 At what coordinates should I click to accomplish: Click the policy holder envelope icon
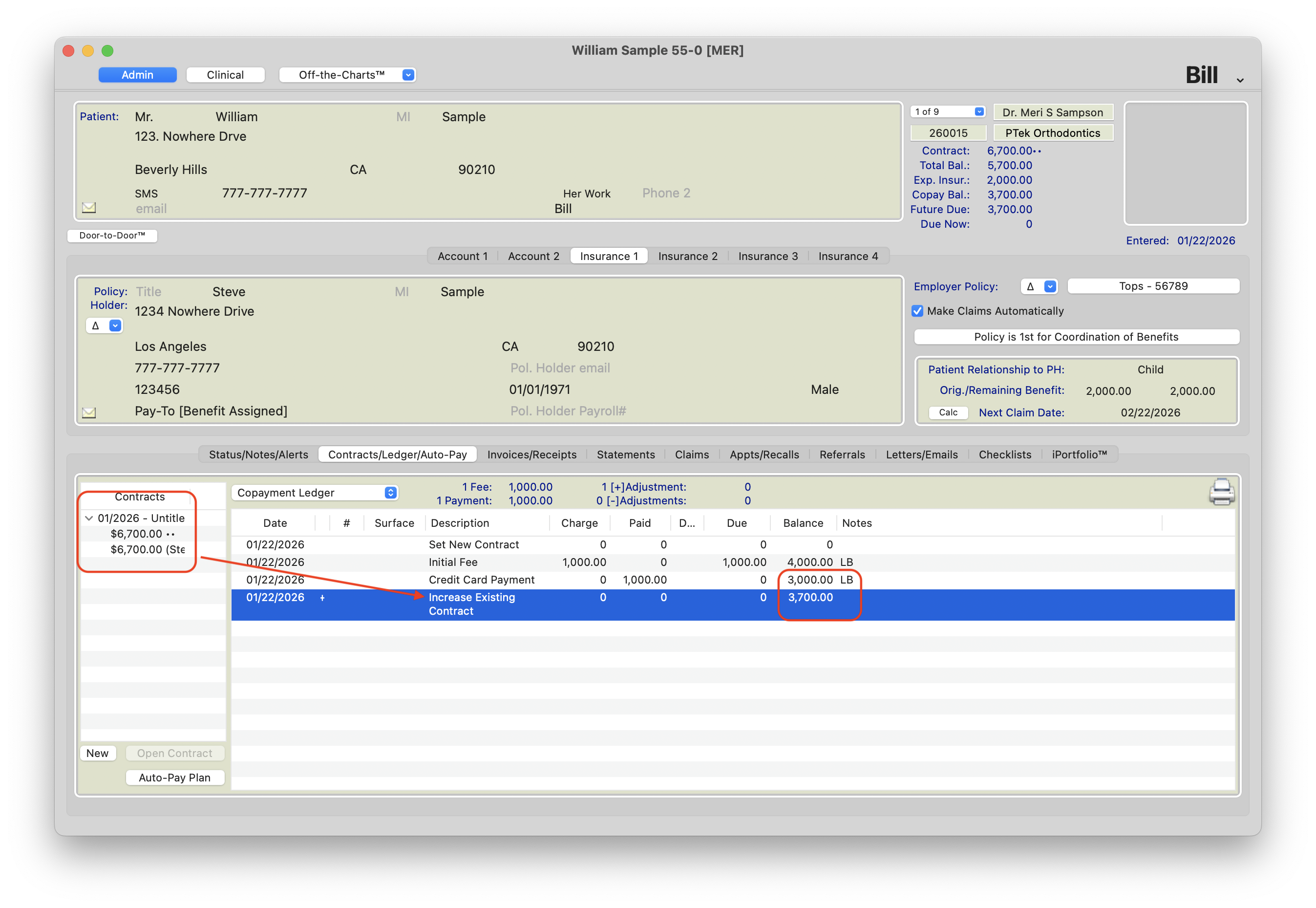(89, 412)
